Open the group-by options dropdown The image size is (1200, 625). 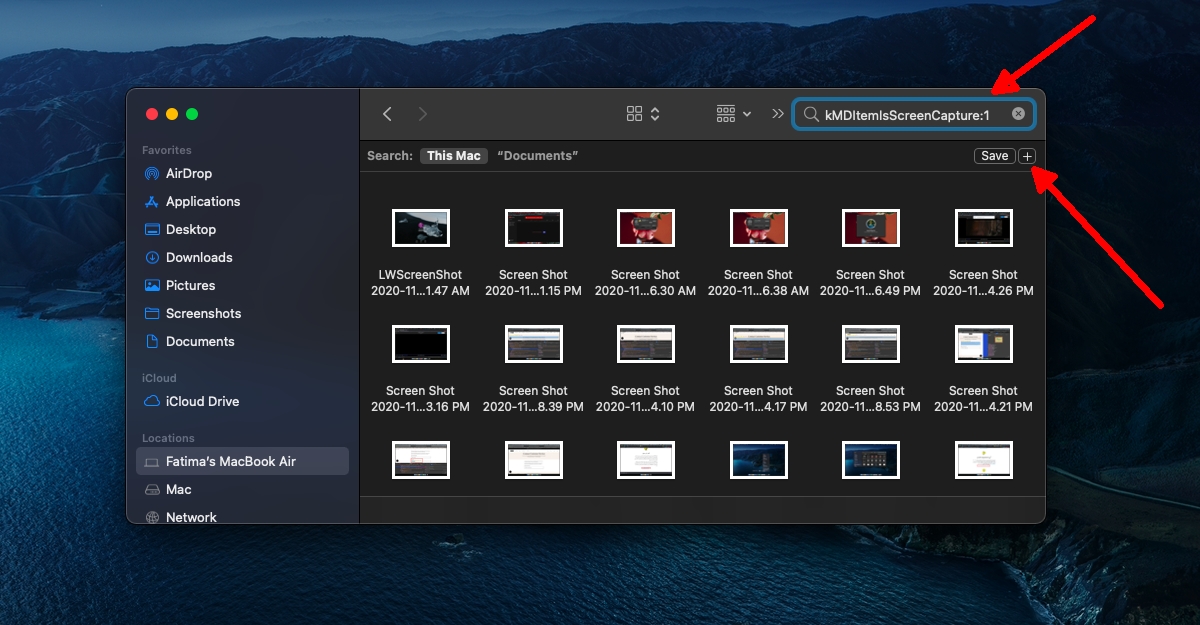tap(734, 114)
